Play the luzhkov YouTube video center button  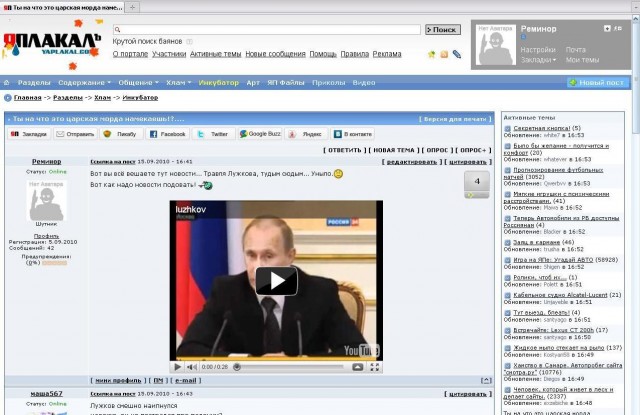pyautogui.click(x=276, y=281)
